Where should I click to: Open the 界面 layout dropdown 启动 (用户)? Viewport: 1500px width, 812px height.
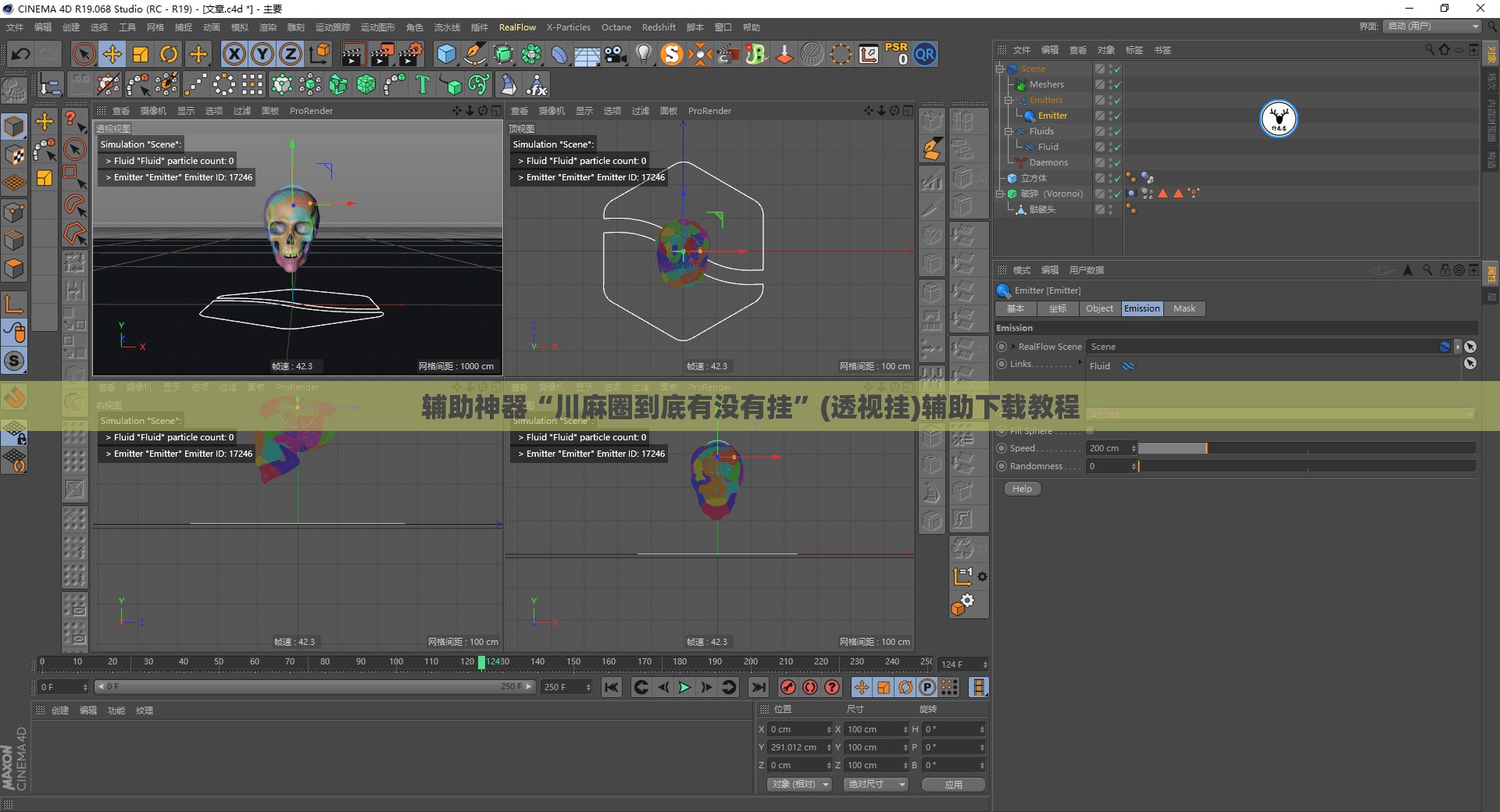click(1433, 27)
